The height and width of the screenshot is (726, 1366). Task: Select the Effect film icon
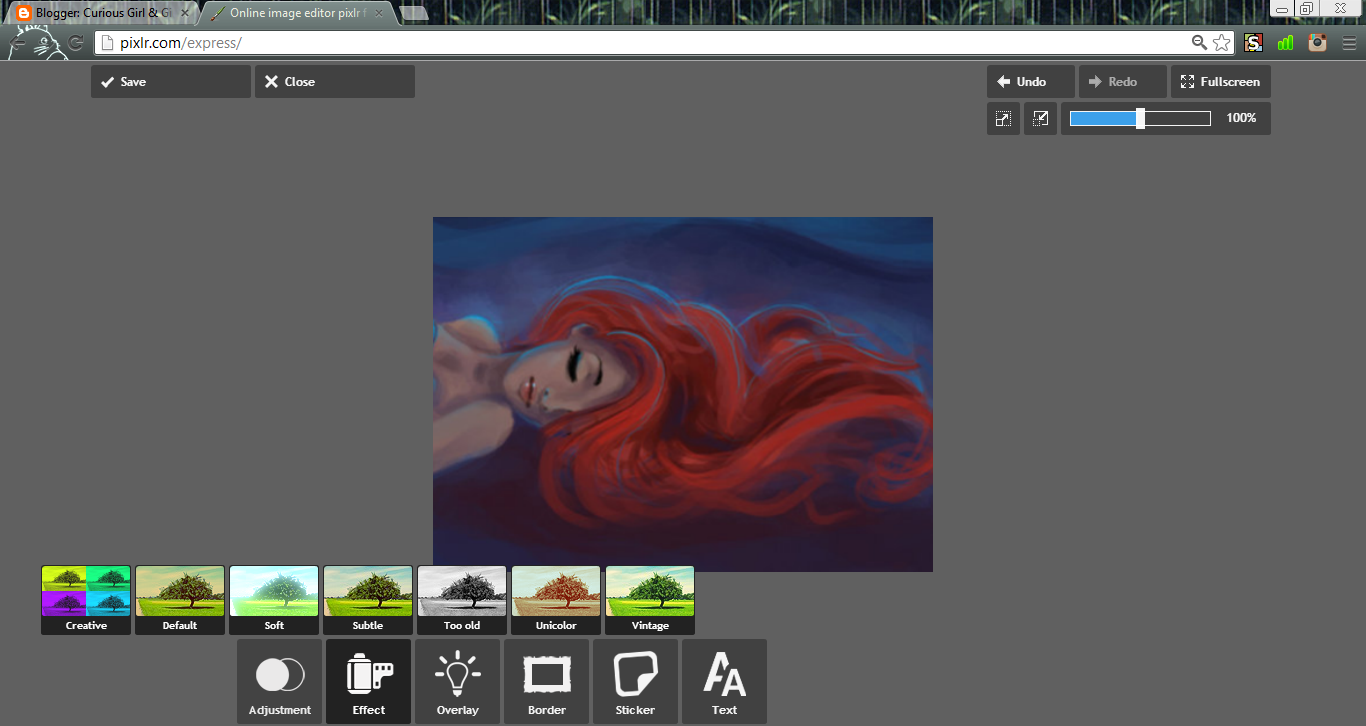pos(368,682)
